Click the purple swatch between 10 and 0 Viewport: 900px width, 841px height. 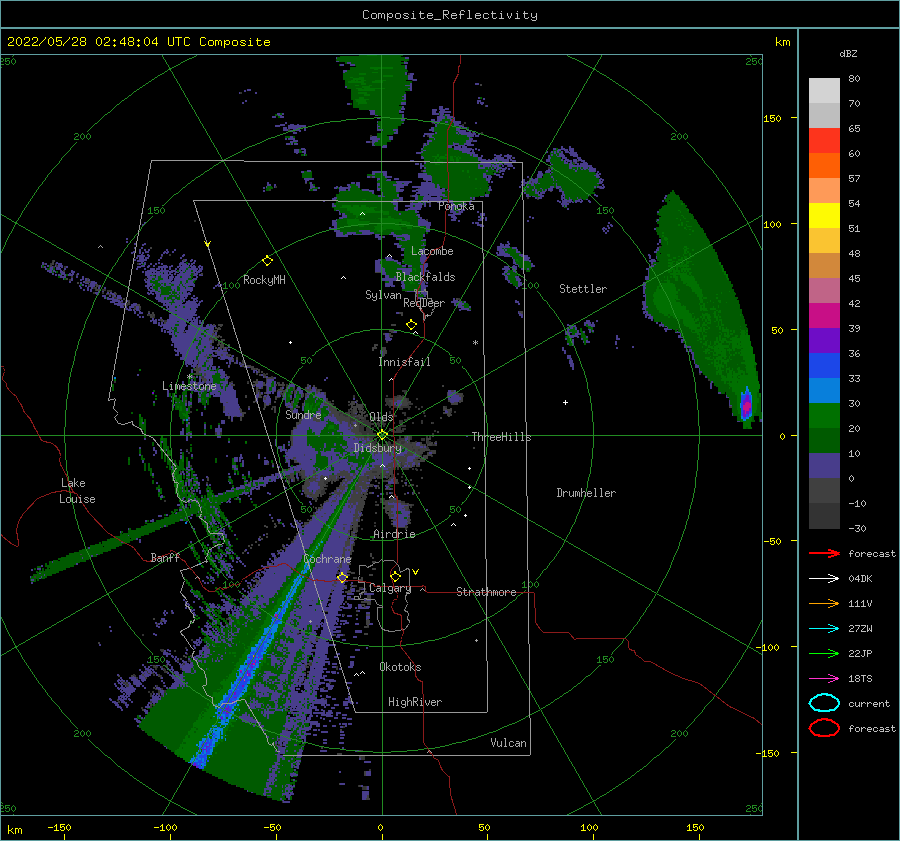click(824, 466)
